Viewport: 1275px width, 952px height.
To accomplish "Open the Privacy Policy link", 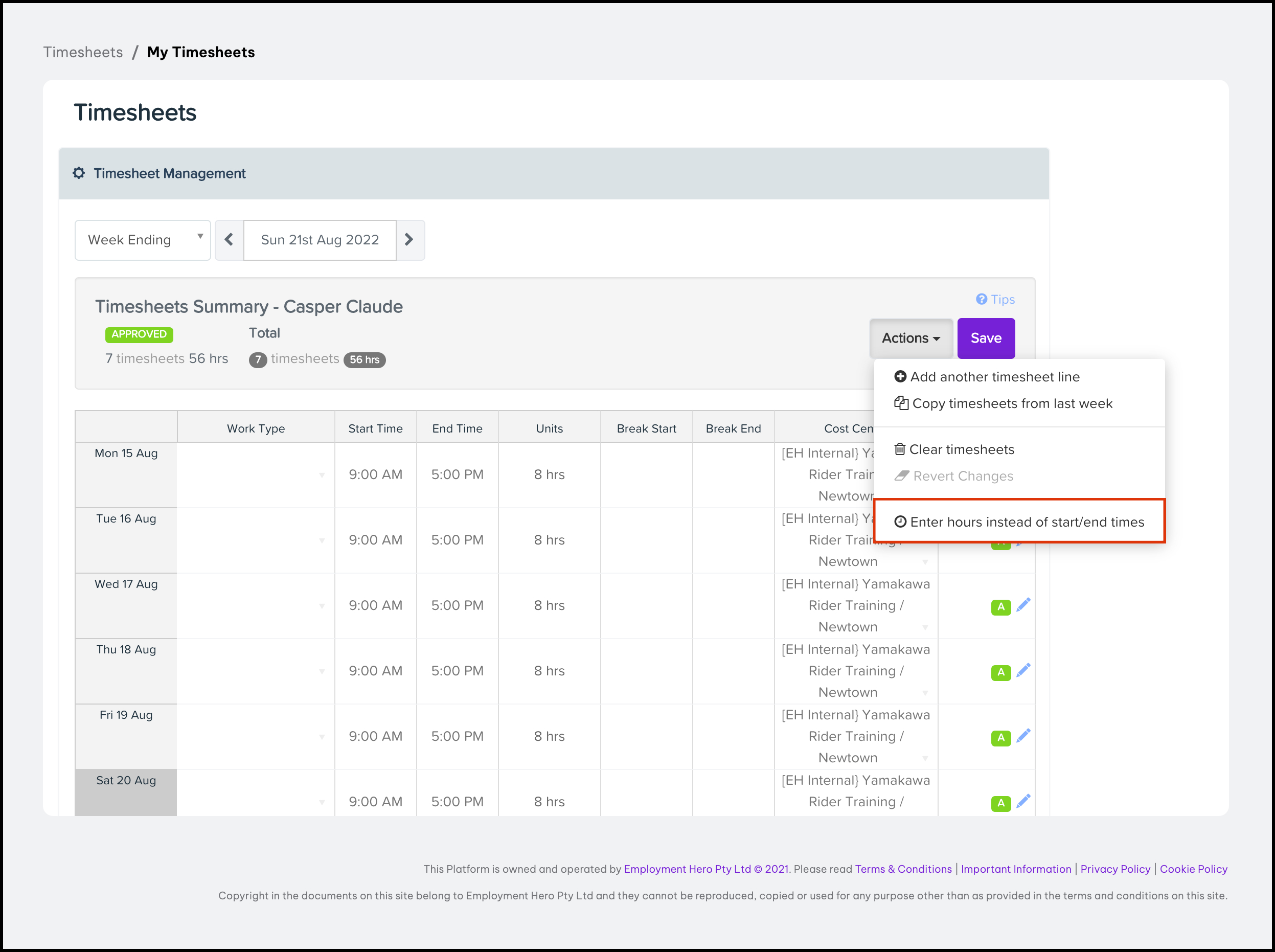I will click(1115, 869).
